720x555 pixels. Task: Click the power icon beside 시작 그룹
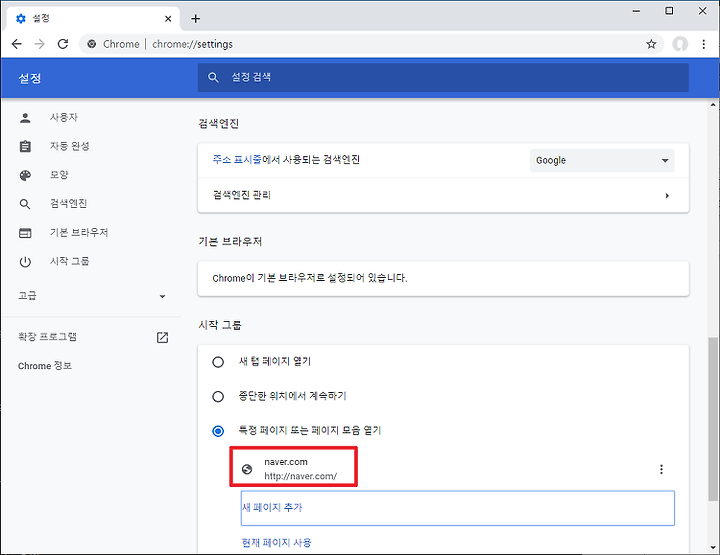coord(25,262)
